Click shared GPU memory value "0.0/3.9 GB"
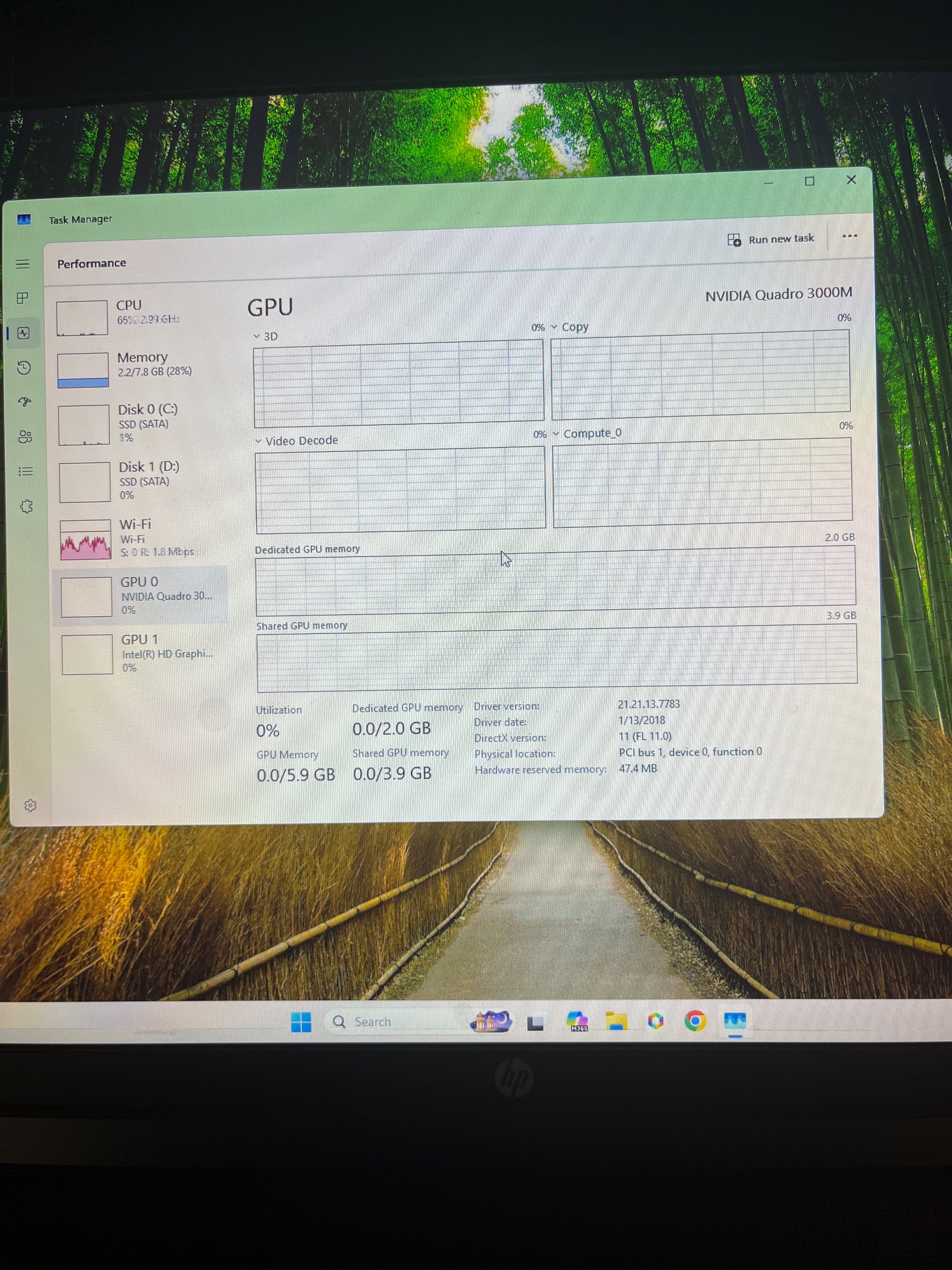This screenshot has height=1270, width=952. [x=392, y=773]
